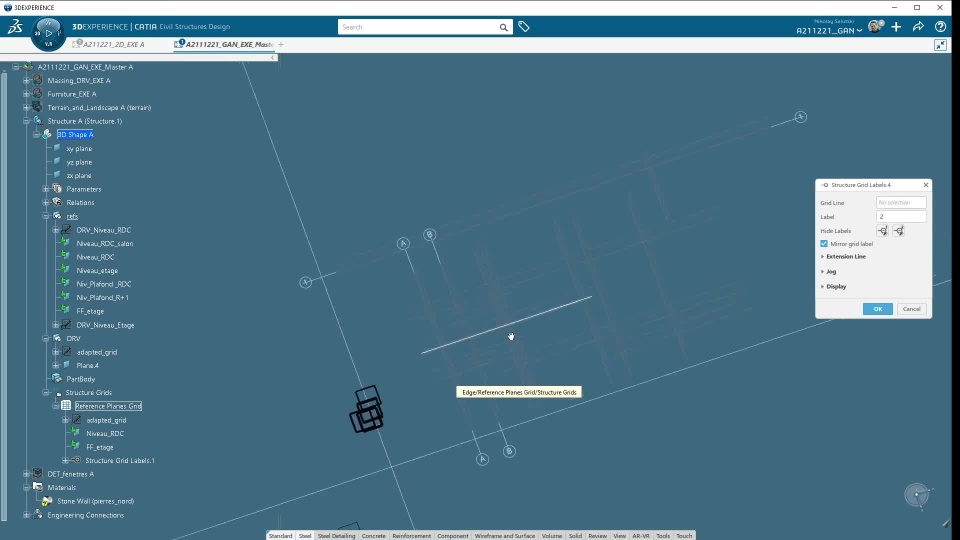Uncheck Mirror grid label checkbox
The height and width of the screenshot is (540, 960).
click(x=824, y=244)
